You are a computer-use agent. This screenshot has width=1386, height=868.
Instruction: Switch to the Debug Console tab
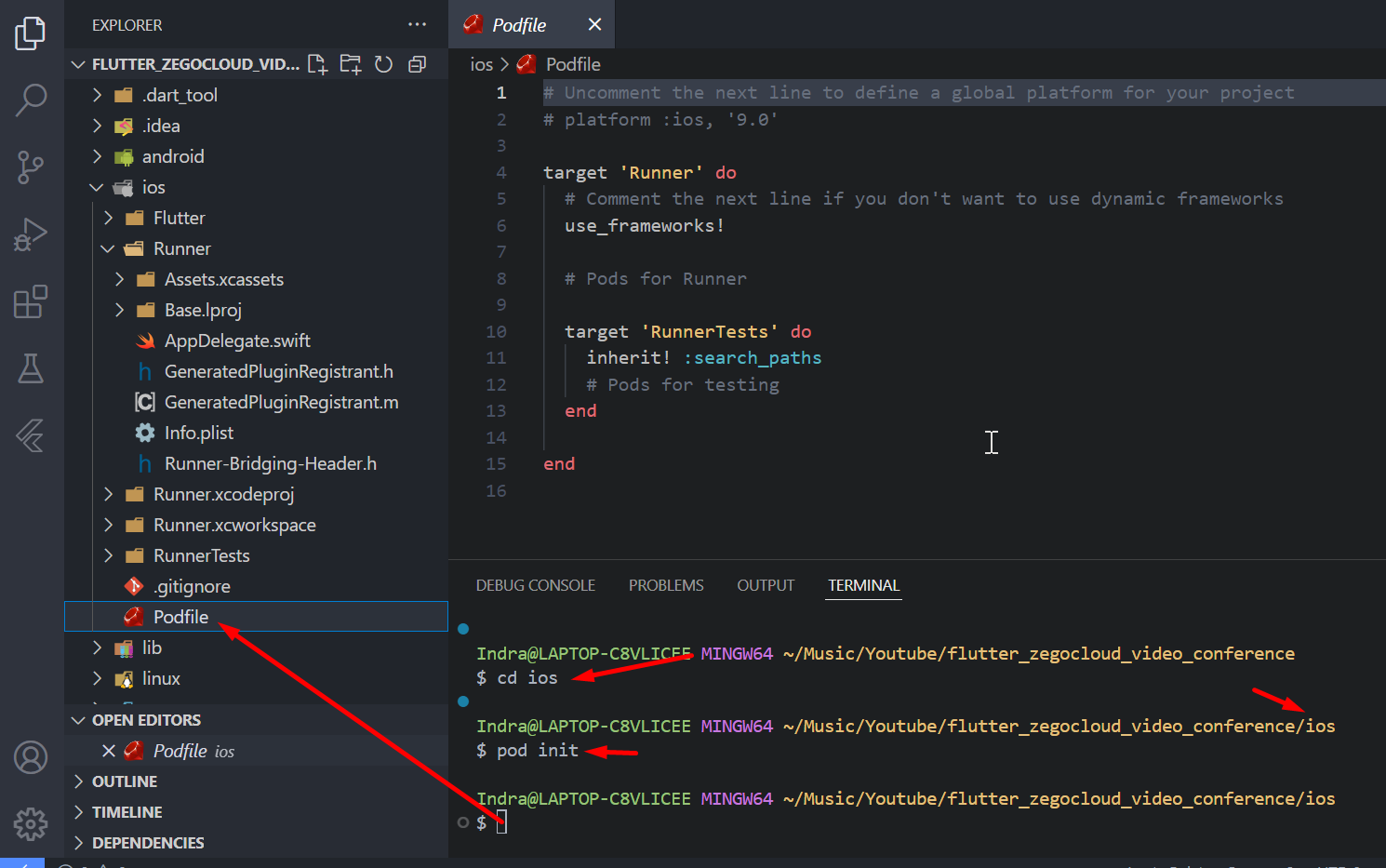point(536,585)
